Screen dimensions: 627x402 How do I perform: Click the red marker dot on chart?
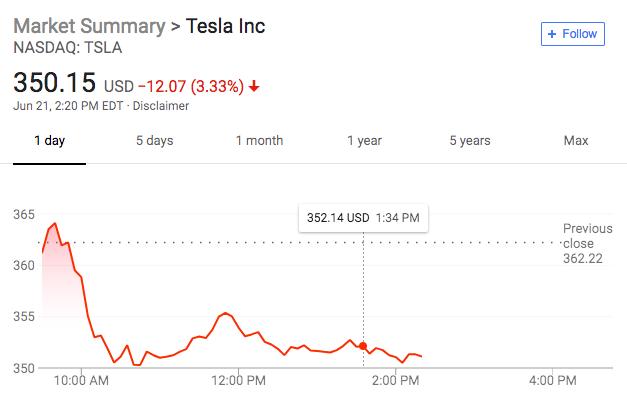coord(363,346)
